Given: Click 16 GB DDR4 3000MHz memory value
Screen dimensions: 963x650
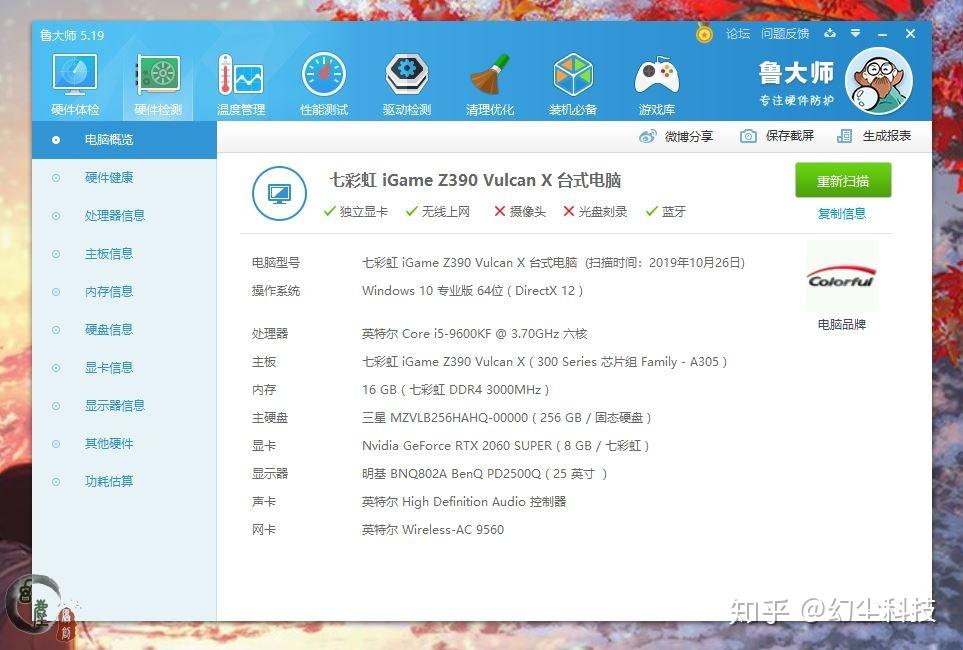Looking at the screenshot, I should [x=455, y=390].
